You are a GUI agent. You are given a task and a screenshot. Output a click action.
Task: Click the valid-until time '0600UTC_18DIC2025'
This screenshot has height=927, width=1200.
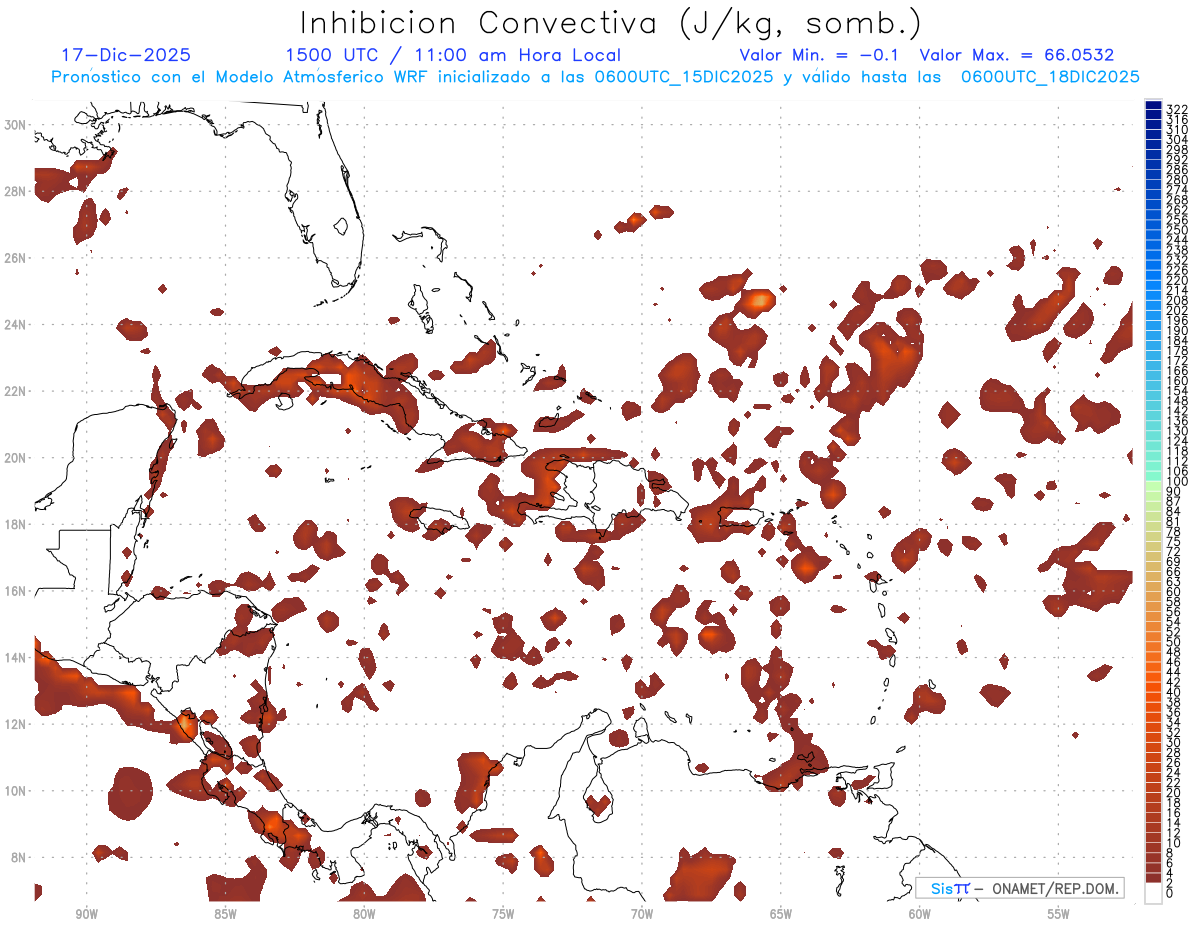tap(1050, 77)
